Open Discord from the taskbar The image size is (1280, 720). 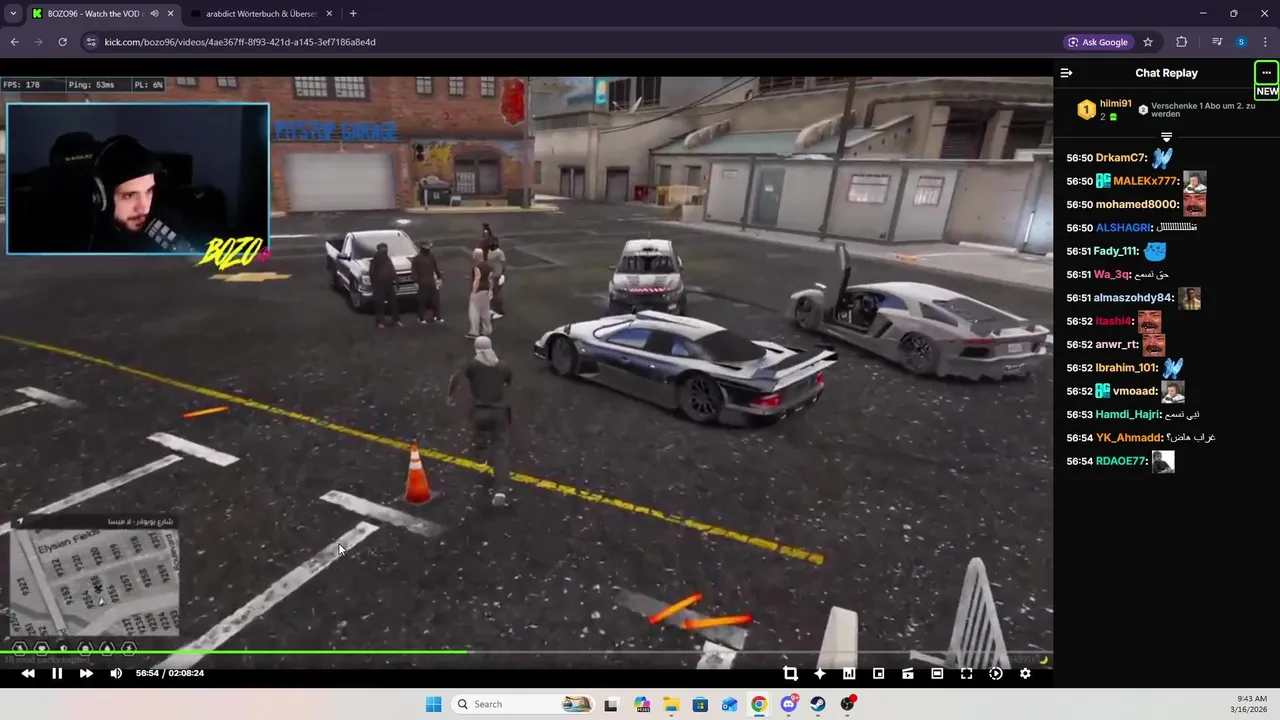789,704
